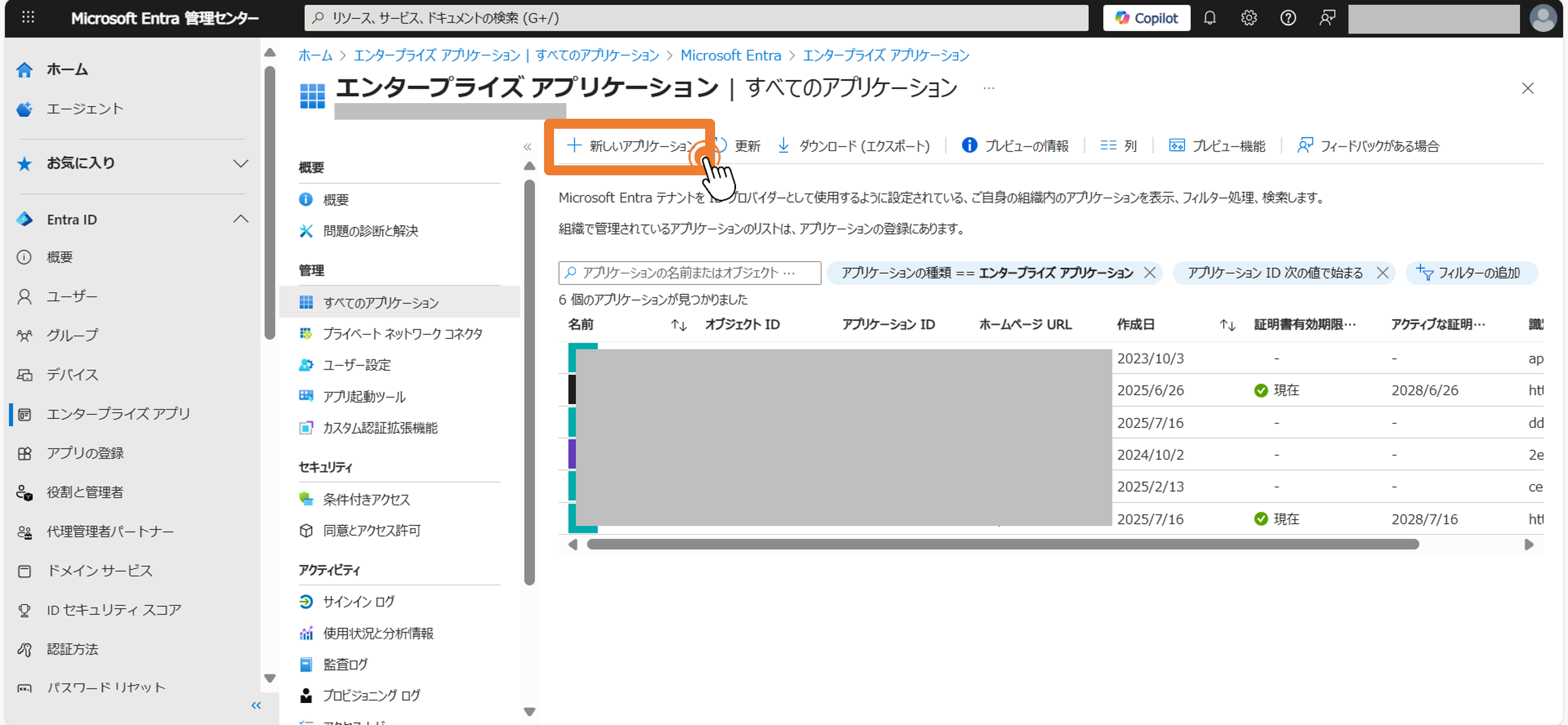
Task: Collapse the resource menu chevron
Action: 527,147
